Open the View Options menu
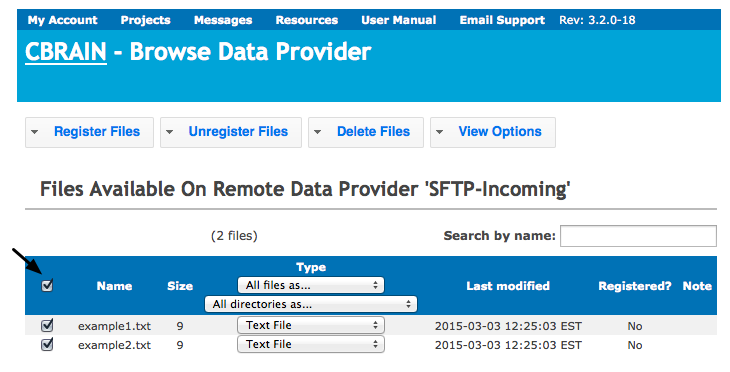Image resolution: width=730 pixels, height=372 pixels. [x=493, y=132]
